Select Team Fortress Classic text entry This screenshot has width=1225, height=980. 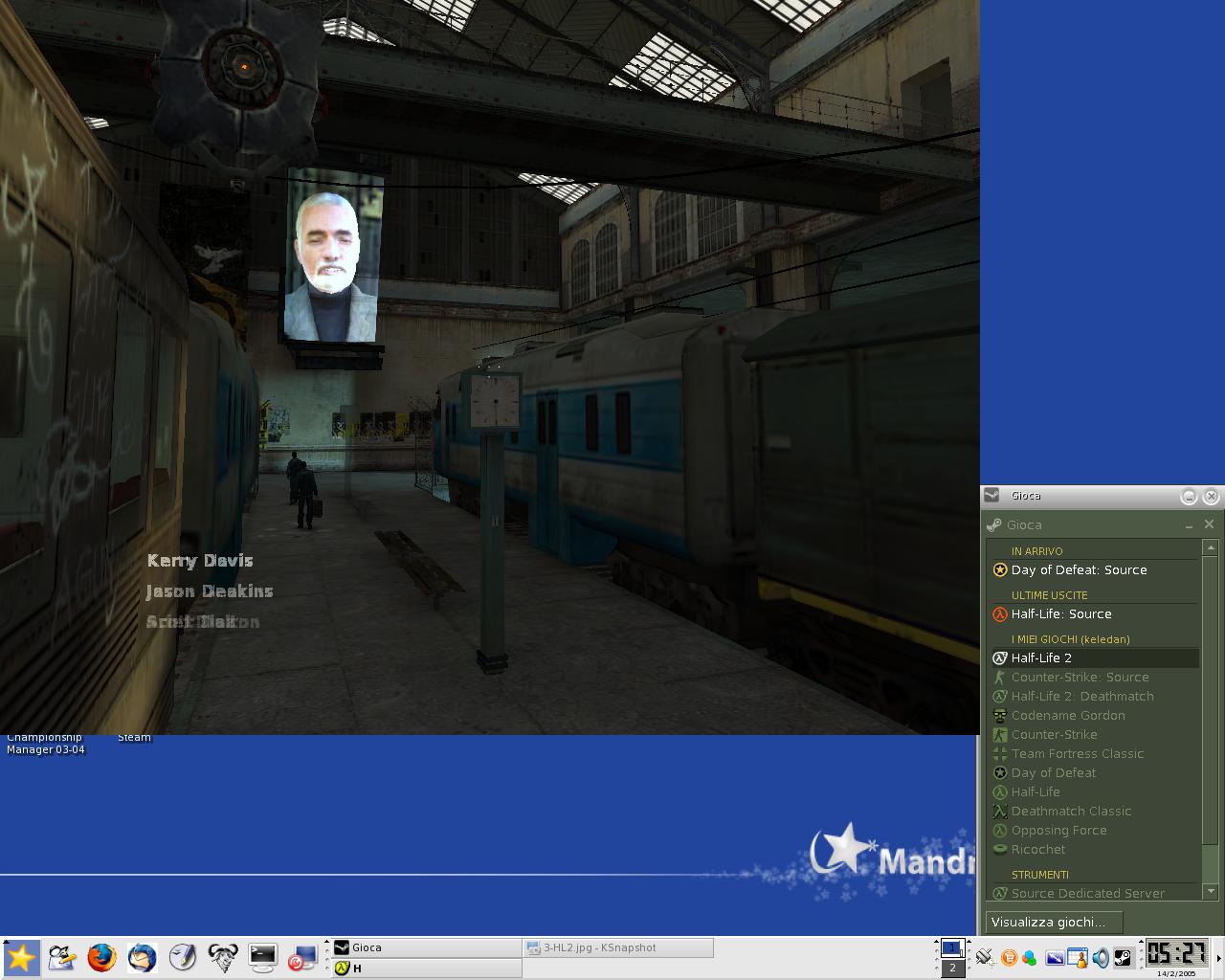click(1078, 753)
